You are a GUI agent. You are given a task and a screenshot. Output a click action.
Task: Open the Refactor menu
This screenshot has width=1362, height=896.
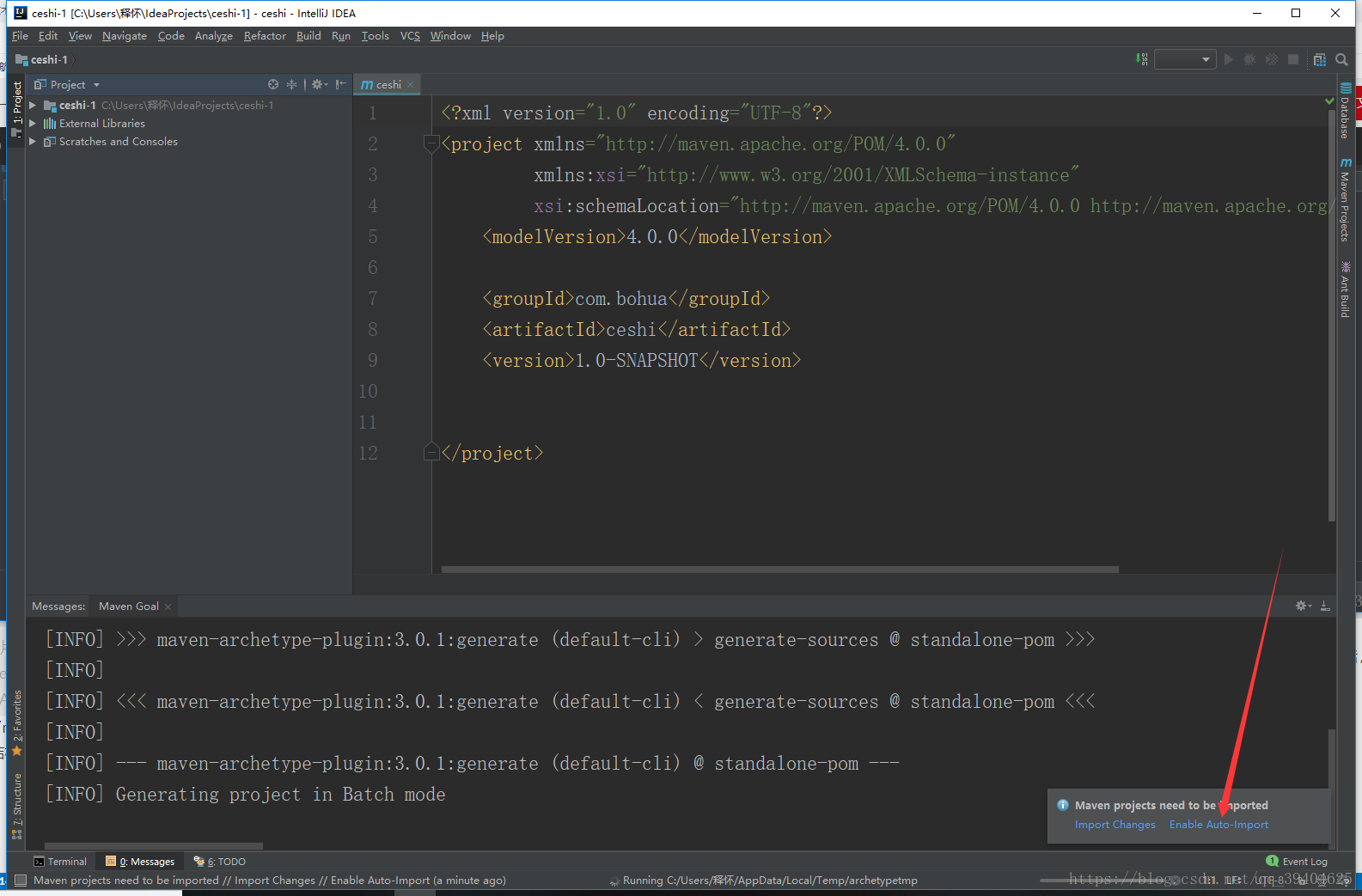(x=265, y=35)
